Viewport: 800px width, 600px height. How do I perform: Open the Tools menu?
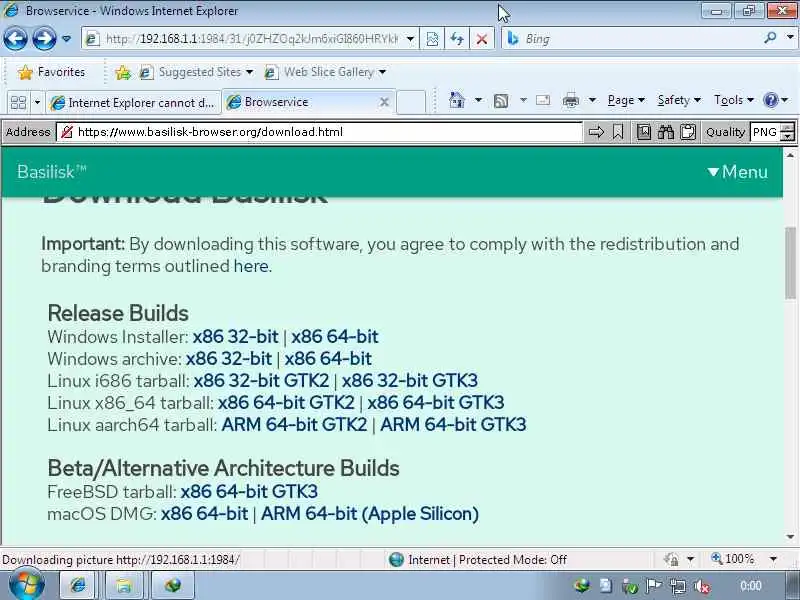pyautogui.click(x=734, y=100)
